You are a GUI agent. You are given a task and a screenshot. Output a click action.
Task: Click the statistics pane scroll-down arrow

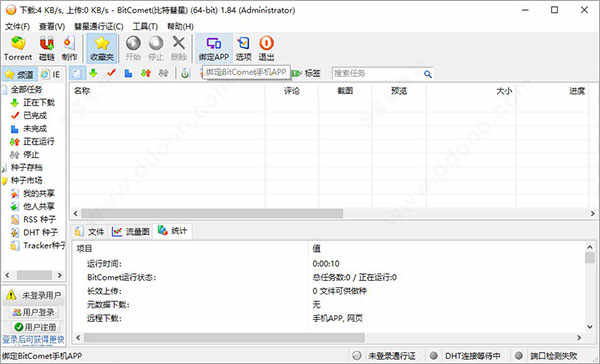(590, 326)
